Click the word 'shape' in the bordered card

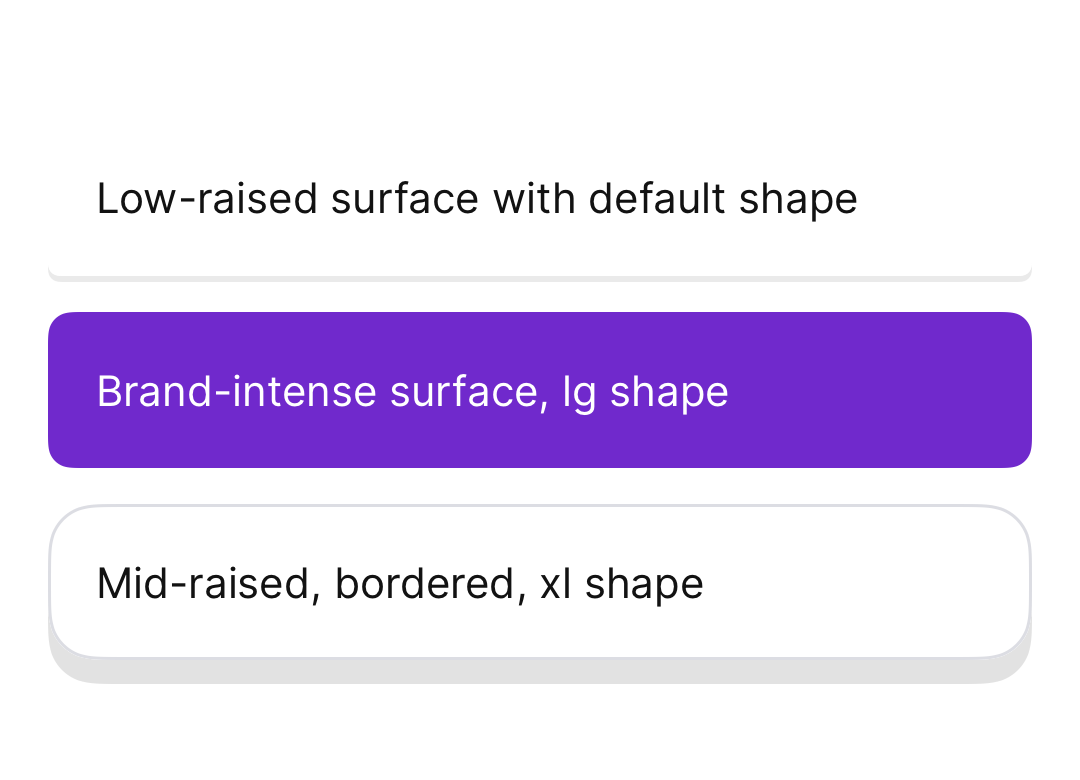pyautogui.click(x=644, y=586)
